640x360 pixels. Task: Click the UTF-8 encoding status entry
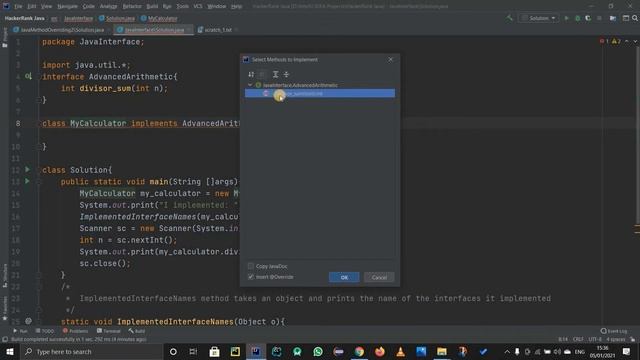[595, 339]
